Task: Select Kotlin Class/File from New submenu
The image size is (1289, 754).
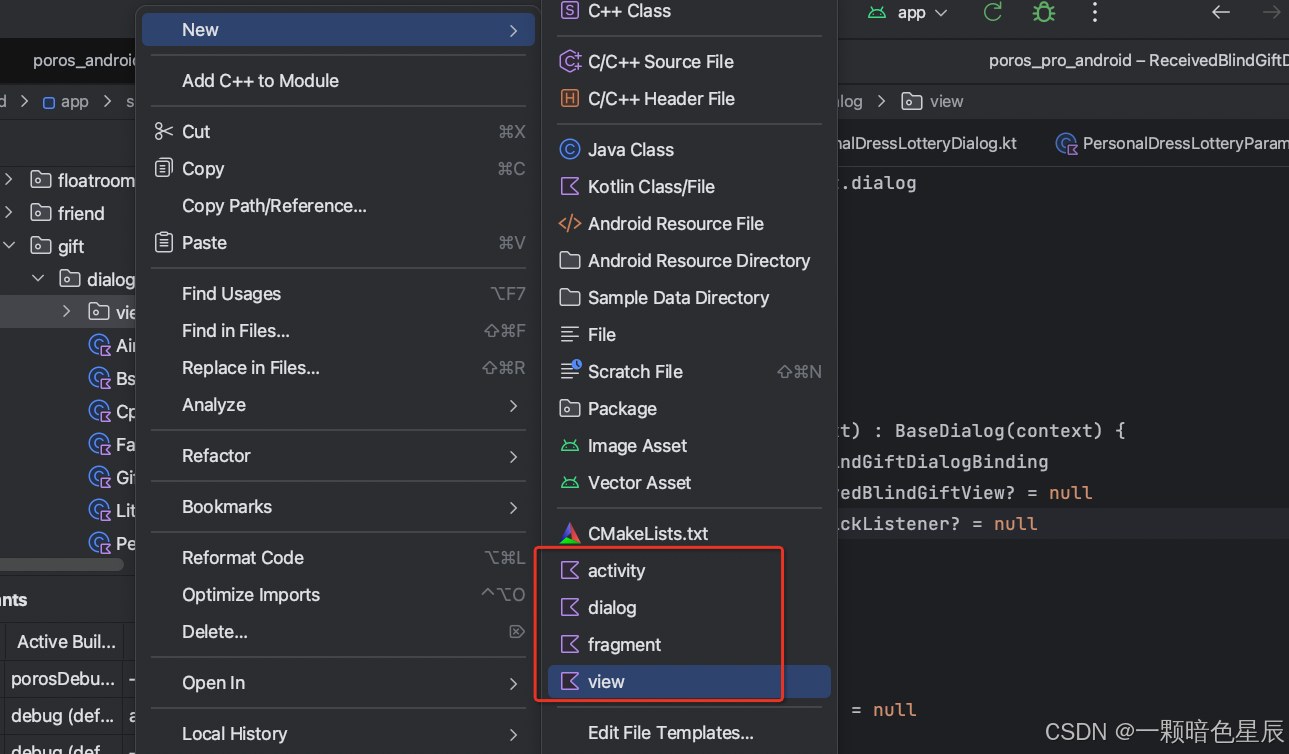Action: [650, 187]
